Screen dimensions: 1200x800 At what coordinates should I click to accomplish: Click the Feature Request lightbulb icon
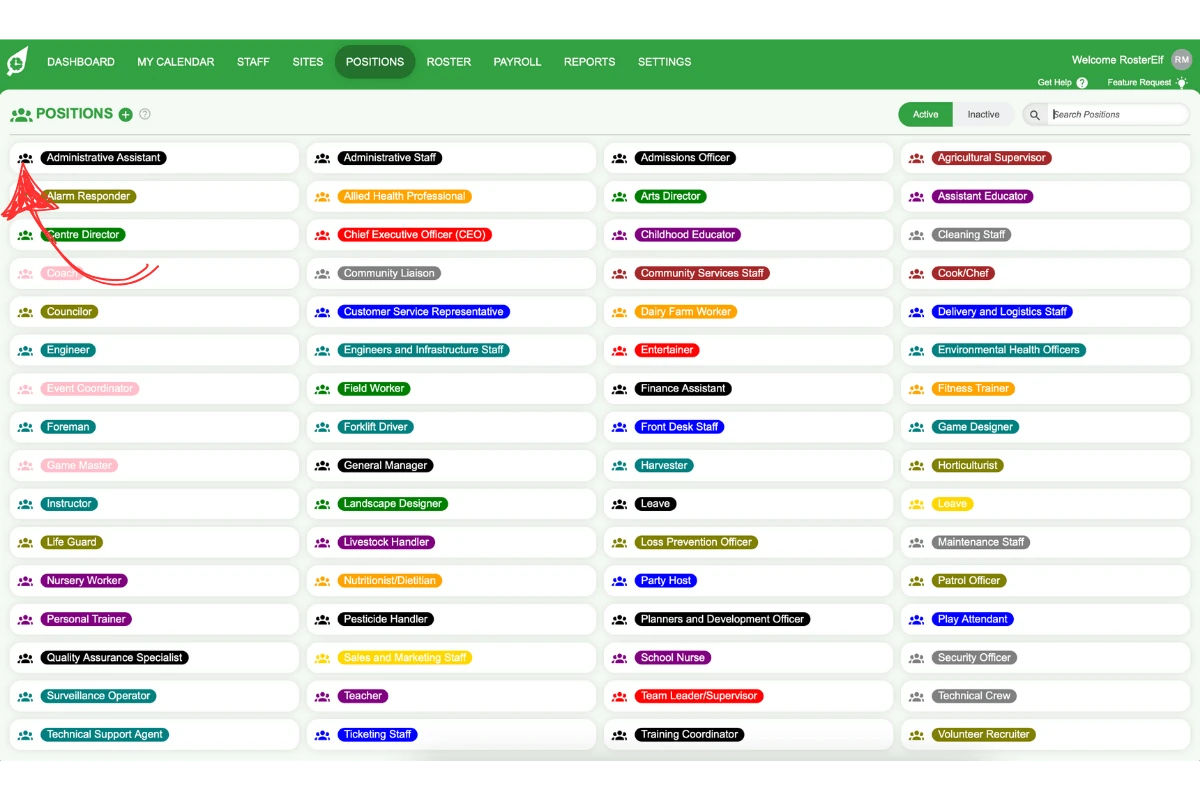1181,82
